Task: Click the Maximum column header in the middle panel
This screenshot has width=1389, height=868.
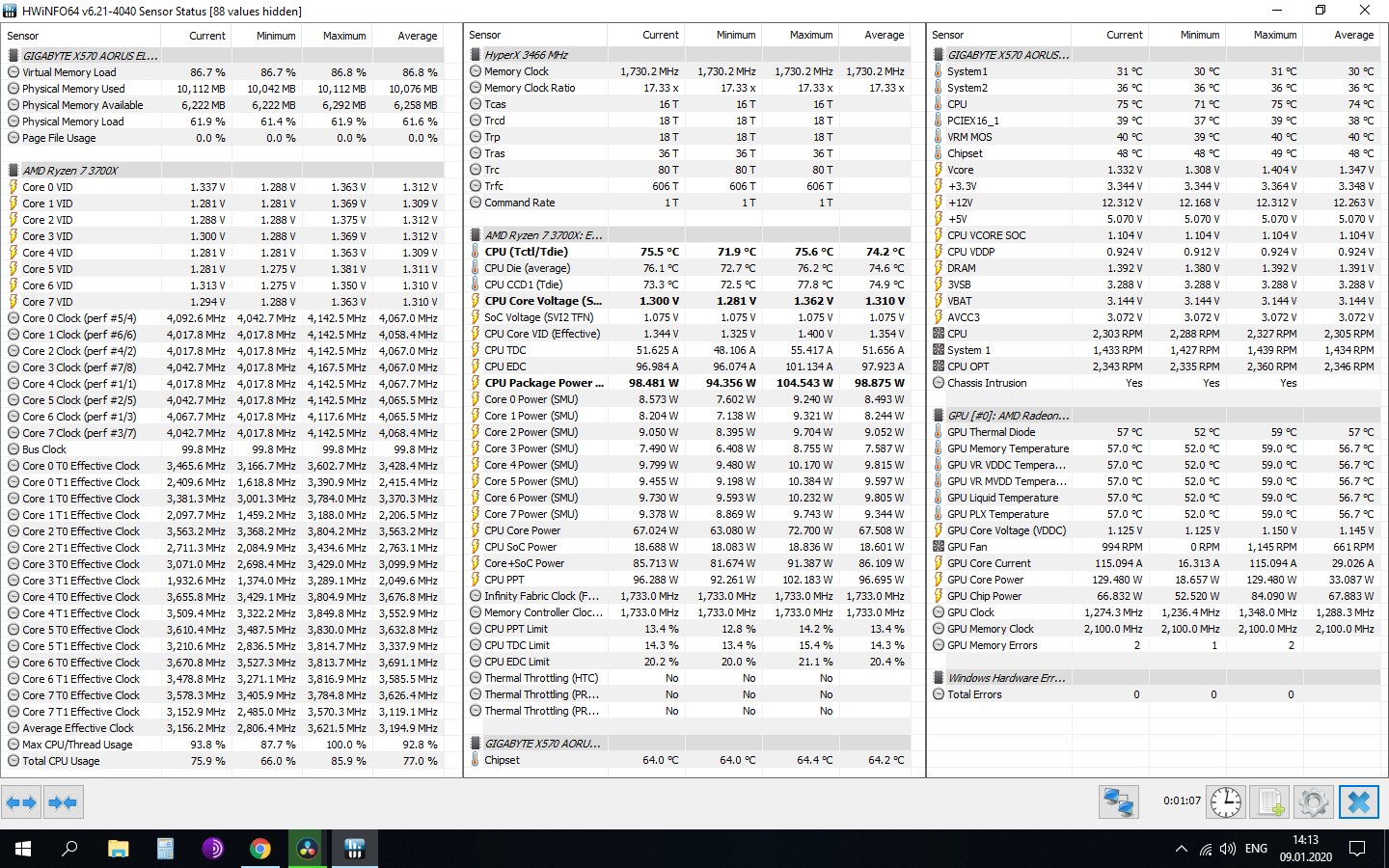Action: (x=801, y=35)
